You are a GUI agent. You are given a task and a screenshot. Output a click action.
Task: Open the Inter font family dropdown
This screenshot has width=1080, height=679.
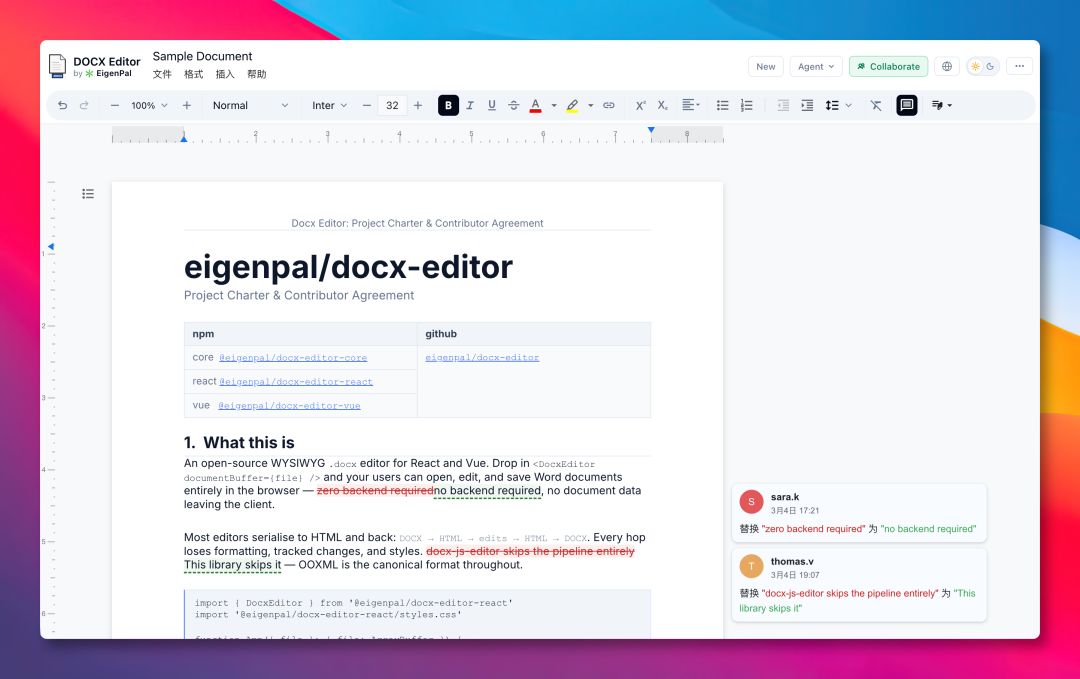pos(329,105)
